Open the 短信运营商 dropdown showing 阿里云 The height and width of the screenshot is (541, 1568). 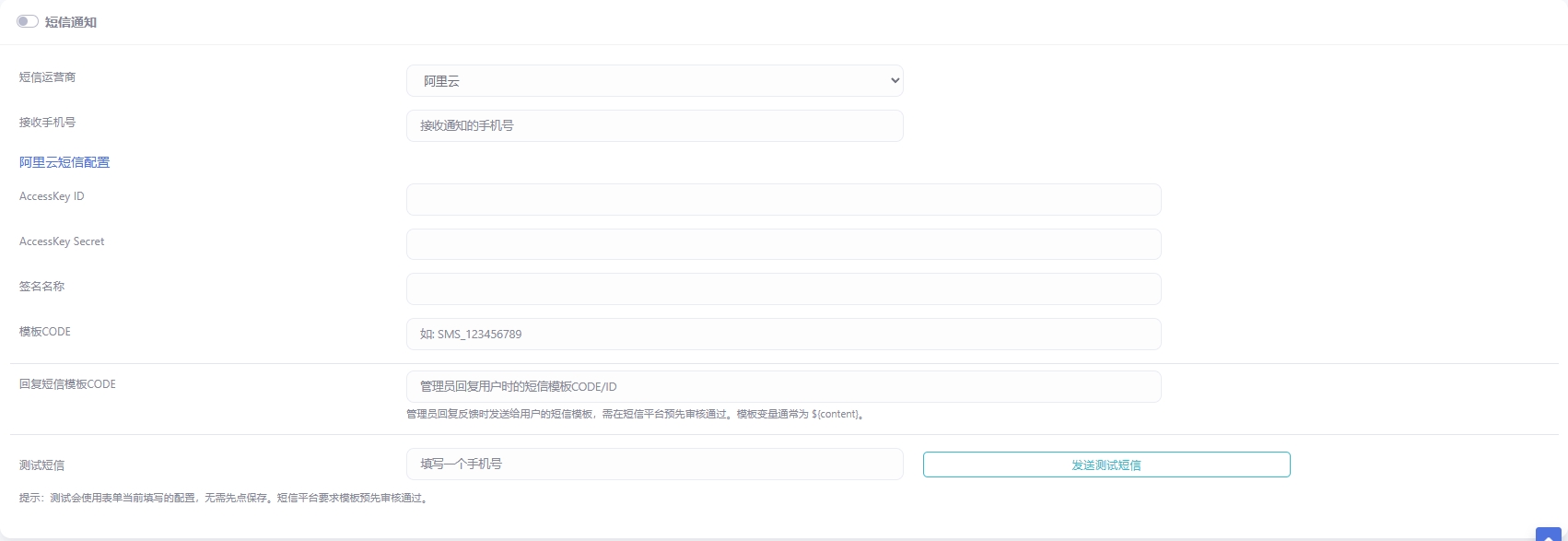[x=654, y=81]
